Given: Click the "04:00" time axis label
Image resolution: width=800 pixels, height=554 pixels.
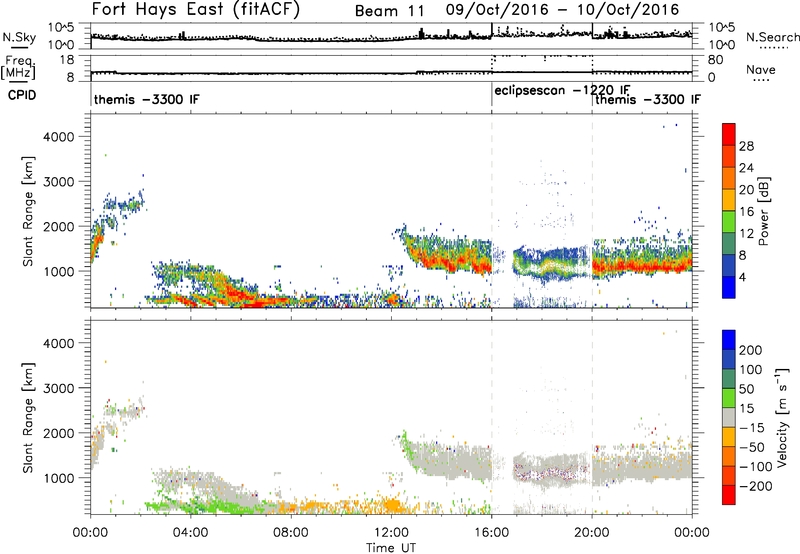Looking at the screenshot, I should coord(190,533).
